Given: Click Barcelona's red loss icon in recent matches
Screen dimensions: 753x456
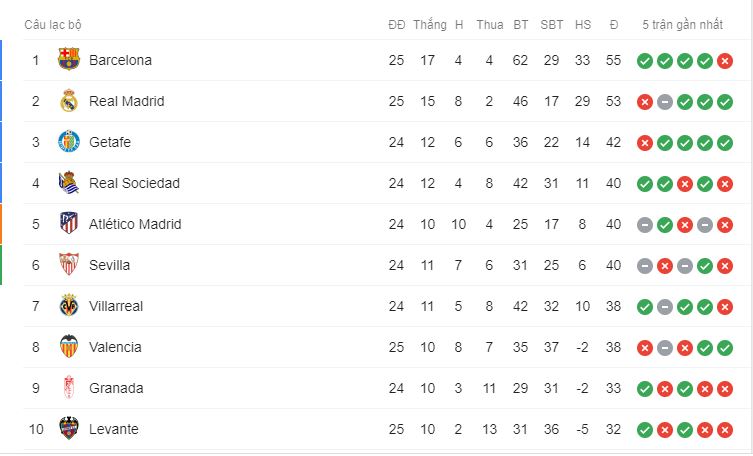Looking at the screenshot, I should [x=725, y=61].
